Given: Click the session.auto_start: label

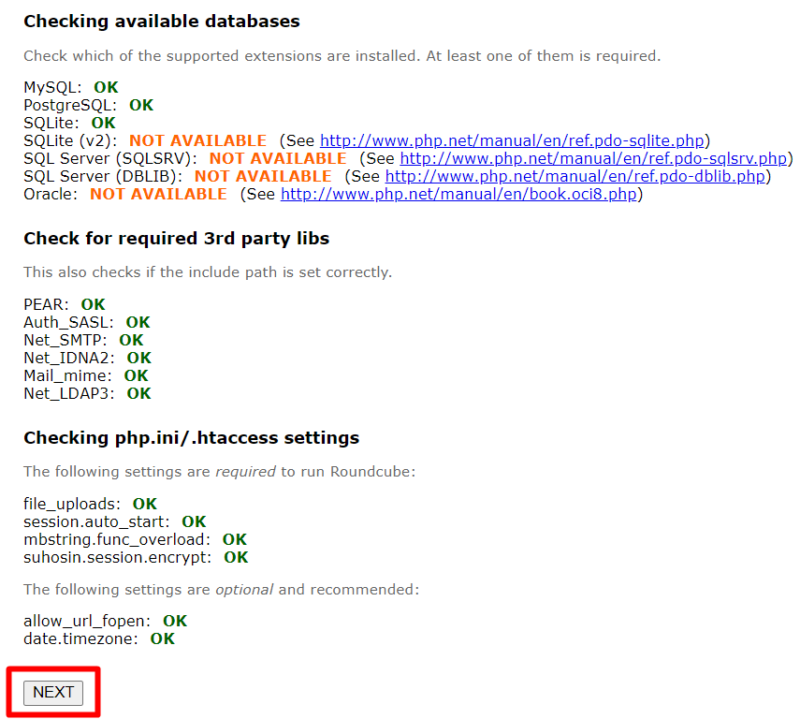Looking at the screenshot, I should (x=96, y=522).
